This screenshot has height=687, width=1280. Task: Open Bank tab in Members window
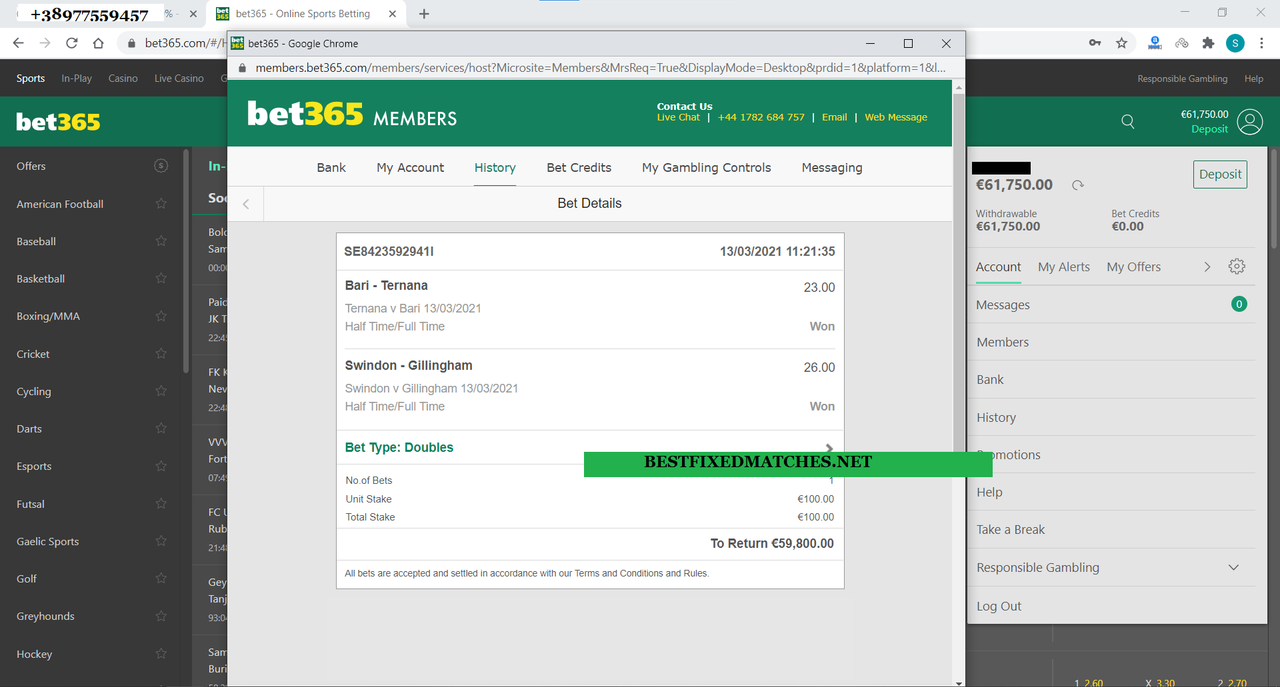point(331,168)
